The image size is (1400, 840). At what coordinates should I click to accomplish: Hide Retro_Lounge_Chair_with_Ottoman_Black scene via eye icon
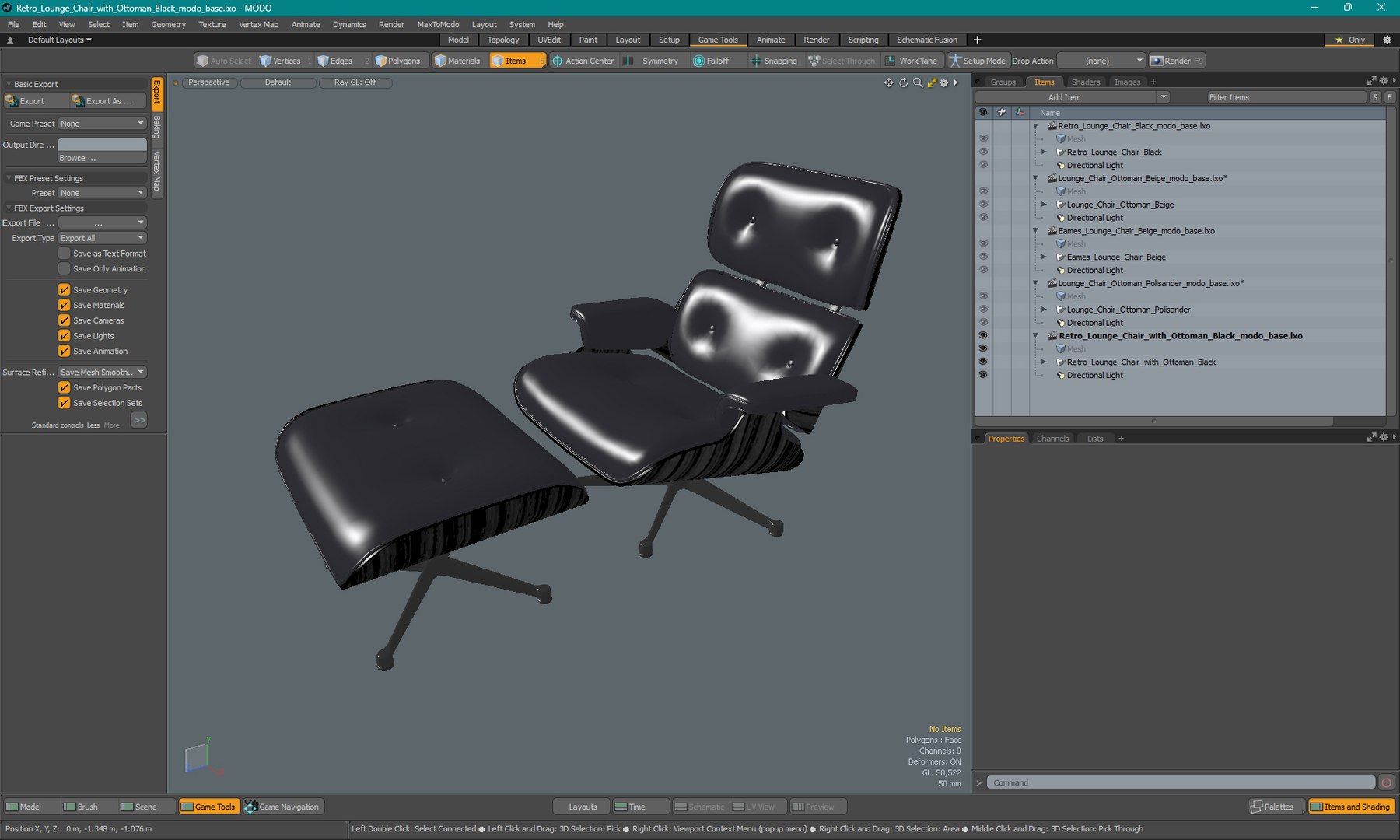click(x=982, y=336)
